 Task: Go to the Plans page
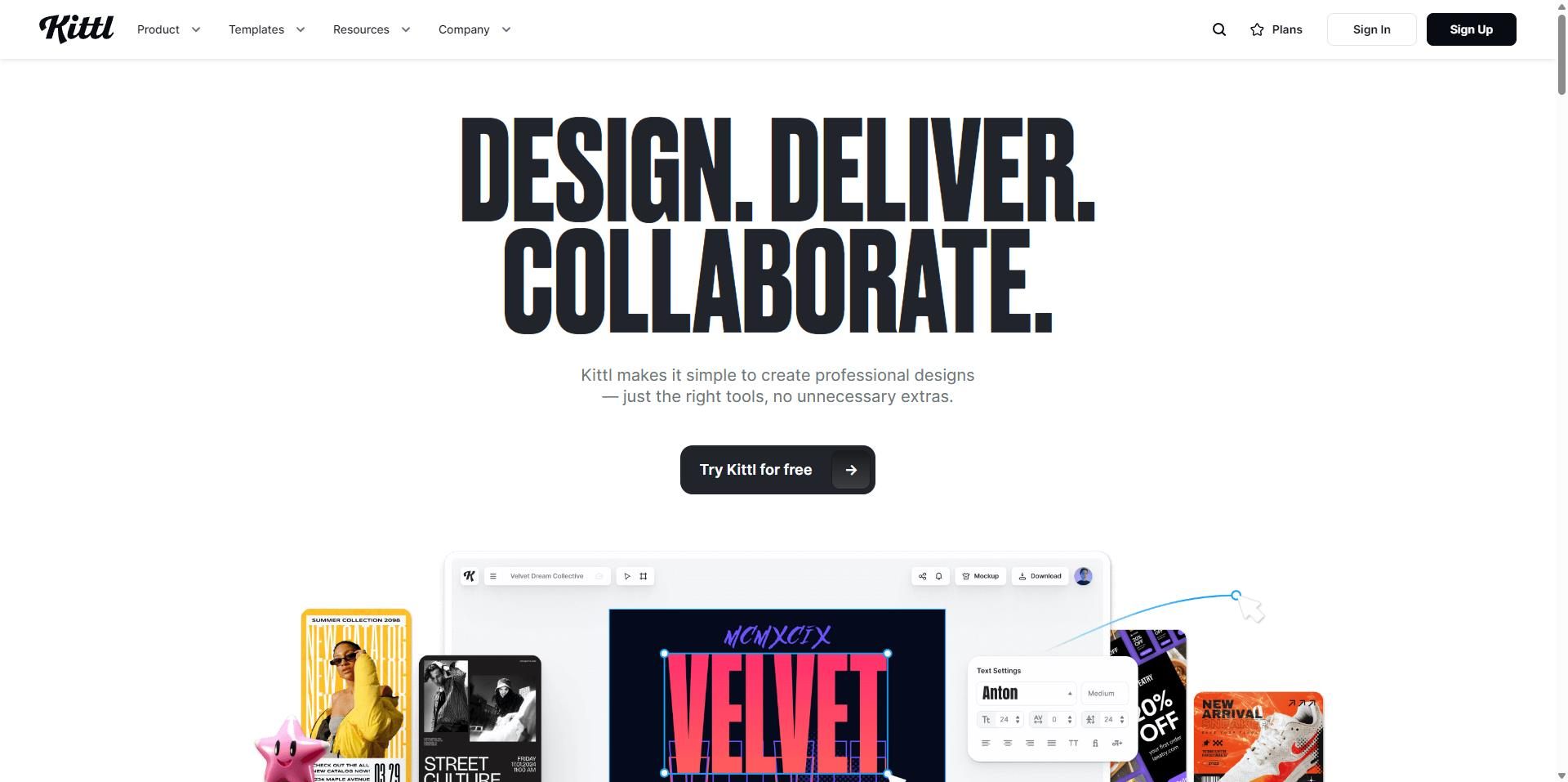(1276, 29)
